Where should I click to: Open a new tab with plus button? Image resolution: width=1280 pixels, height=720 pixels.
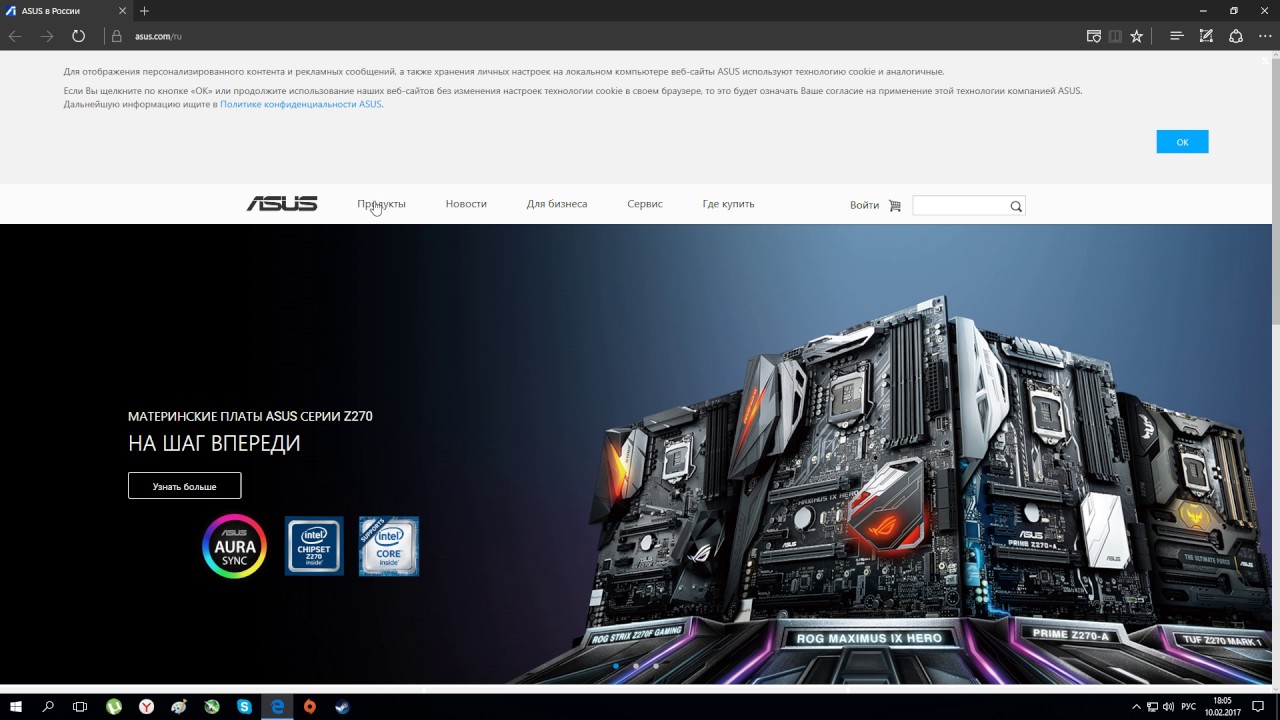click(x=144, y=11)
